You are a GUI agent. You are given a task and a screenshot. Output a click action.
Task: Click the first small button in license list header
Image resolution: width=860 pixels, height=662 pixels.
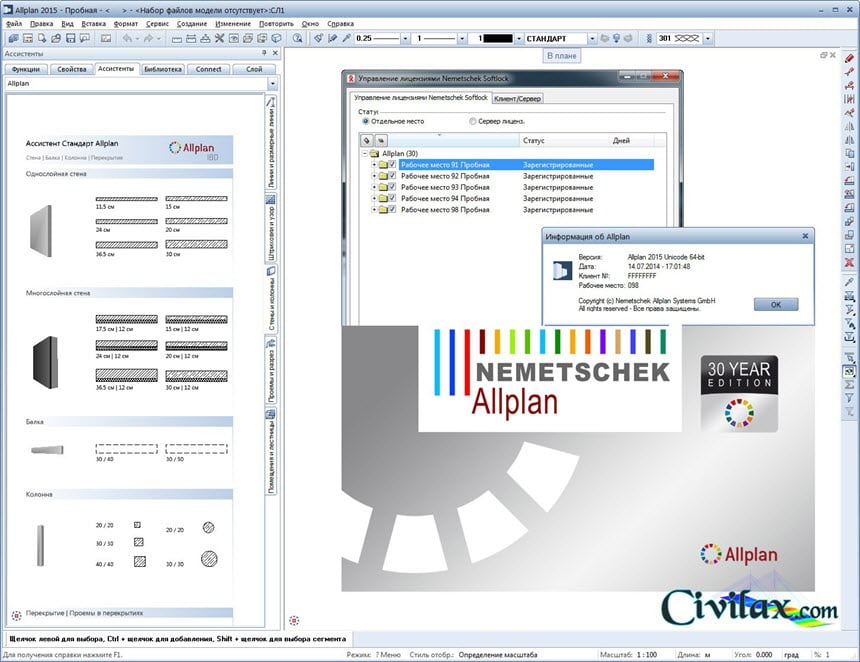coord(367,140)
